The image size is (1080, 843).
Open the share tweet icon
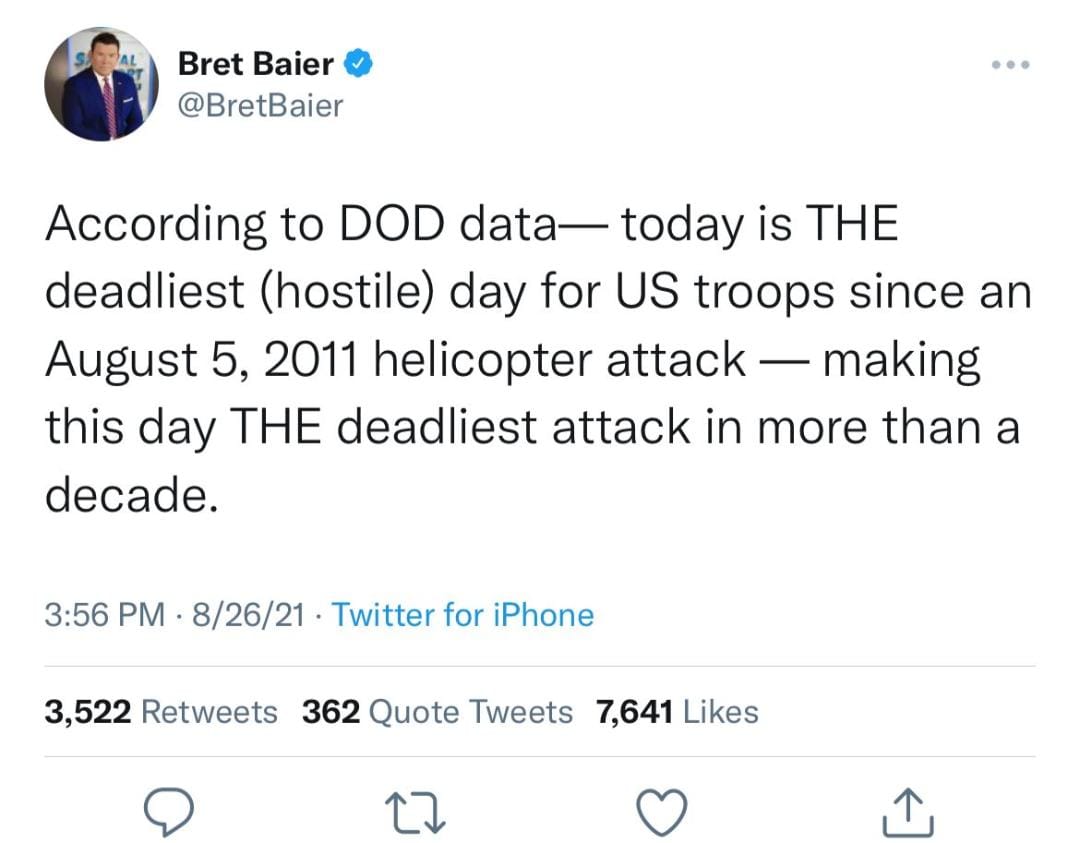[x=908, y=813]
